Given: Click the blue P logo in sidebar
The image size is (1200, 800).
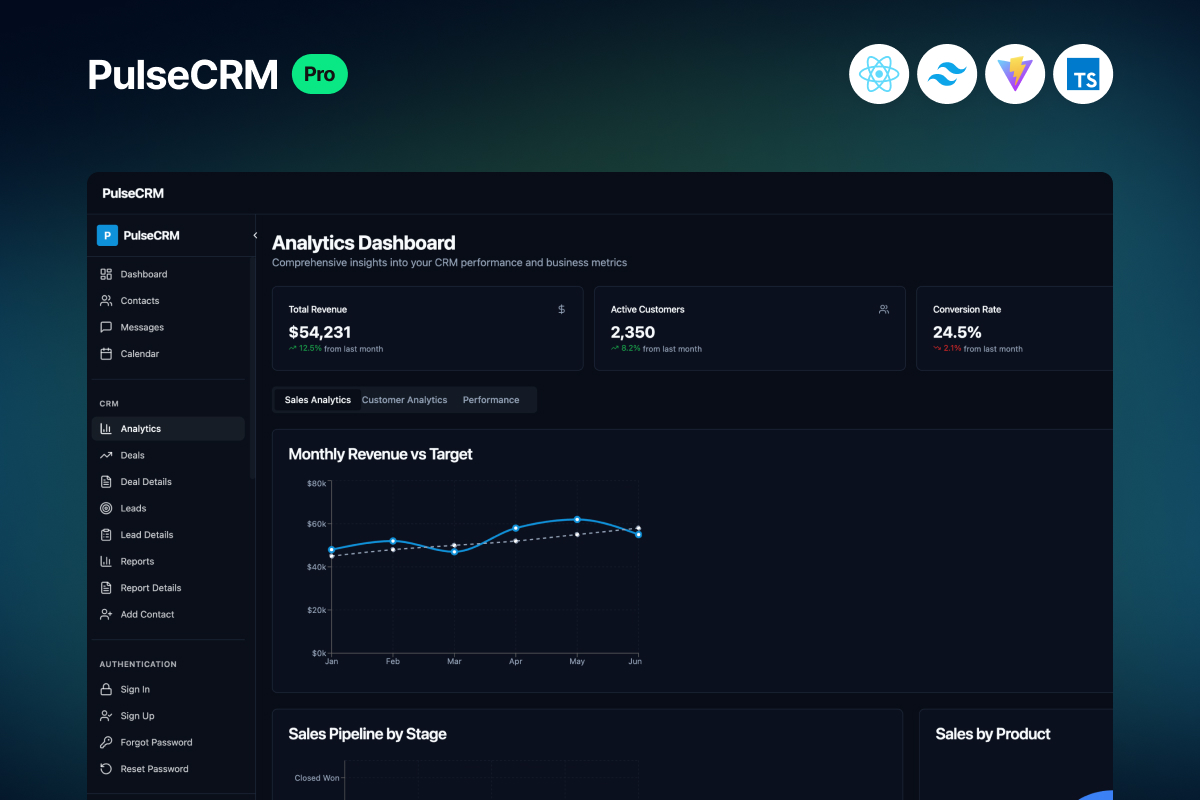Looking at the screenshot, I should tap(107, 235).
